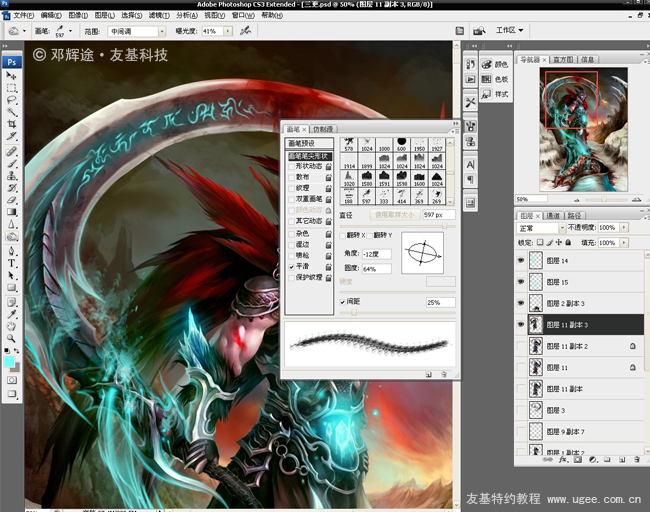Screen dimensions: 650x512
Task: Open the 滤镜 Filter menu
Action: pyautogui.click(x=159, y=15)
